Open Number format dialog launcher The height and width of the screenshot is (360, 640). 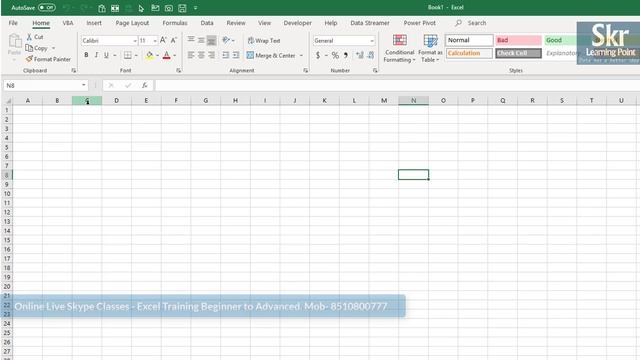(x=375, y=71)
